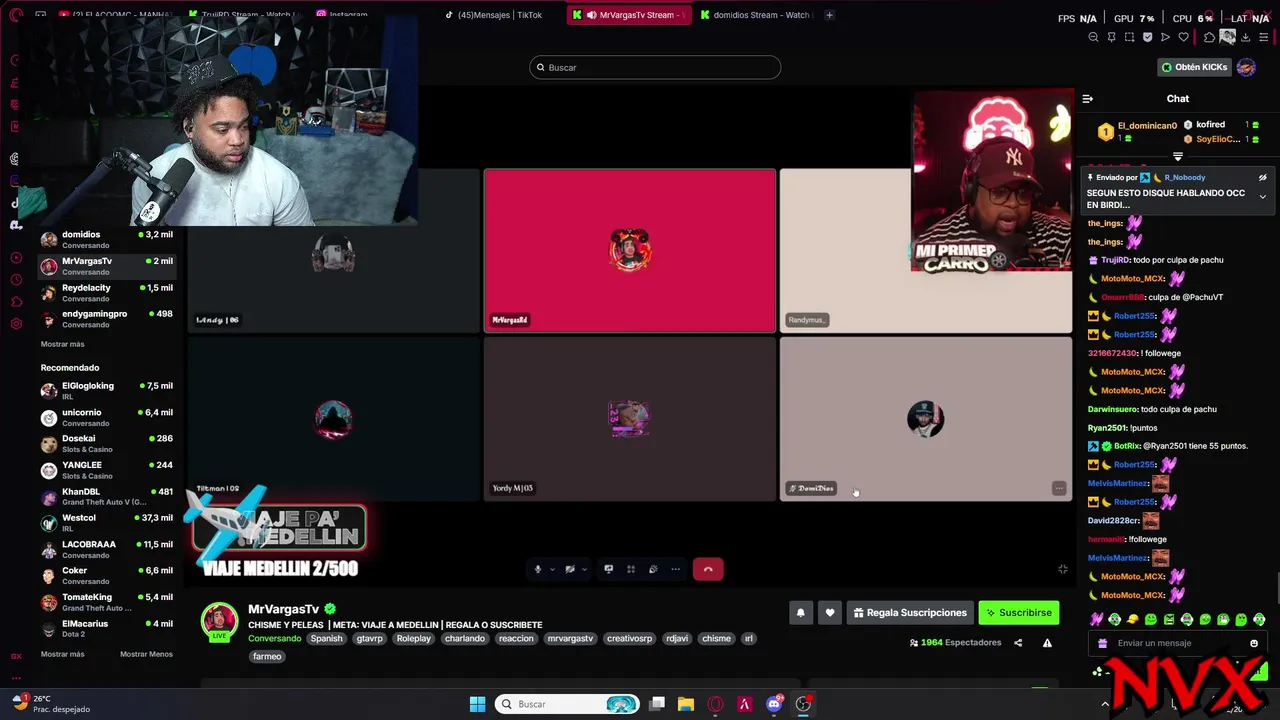Open the extensions cube icon
1280x720 pixels.
tap(1209, 37)
